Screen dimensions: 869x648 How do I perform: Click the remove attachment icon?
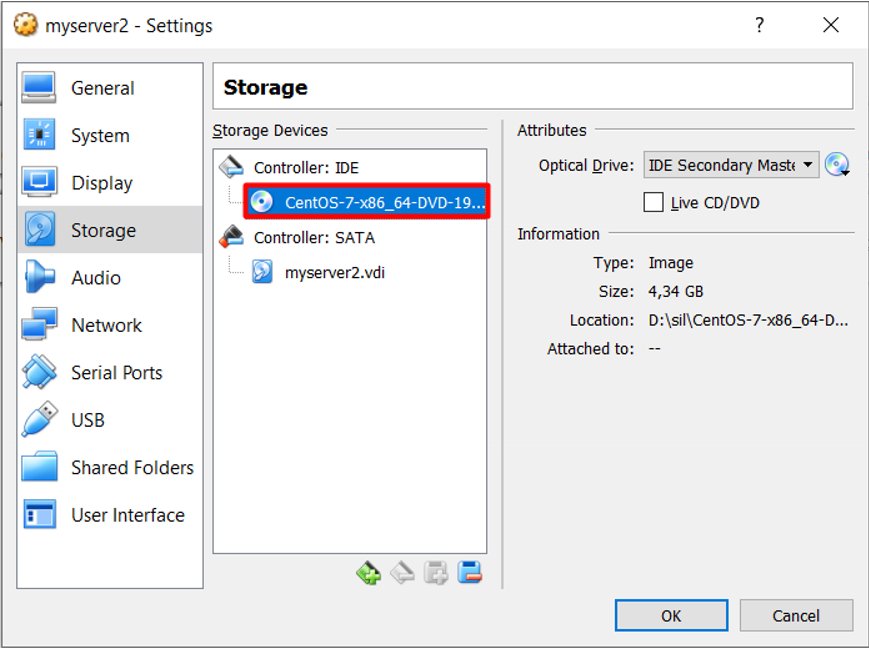pyautogui.click(x=470, y=573)
